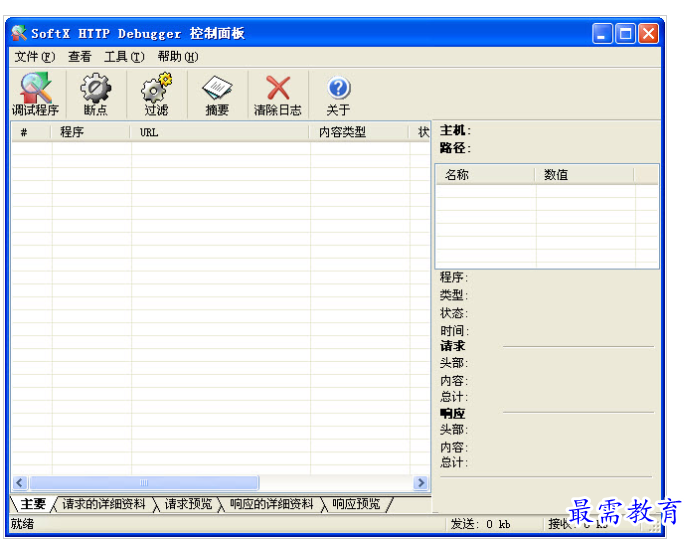Screen dimensions: 690x543
Task: Switch to the 请求的详细资料 tab
Action: [x=104, y=504]
